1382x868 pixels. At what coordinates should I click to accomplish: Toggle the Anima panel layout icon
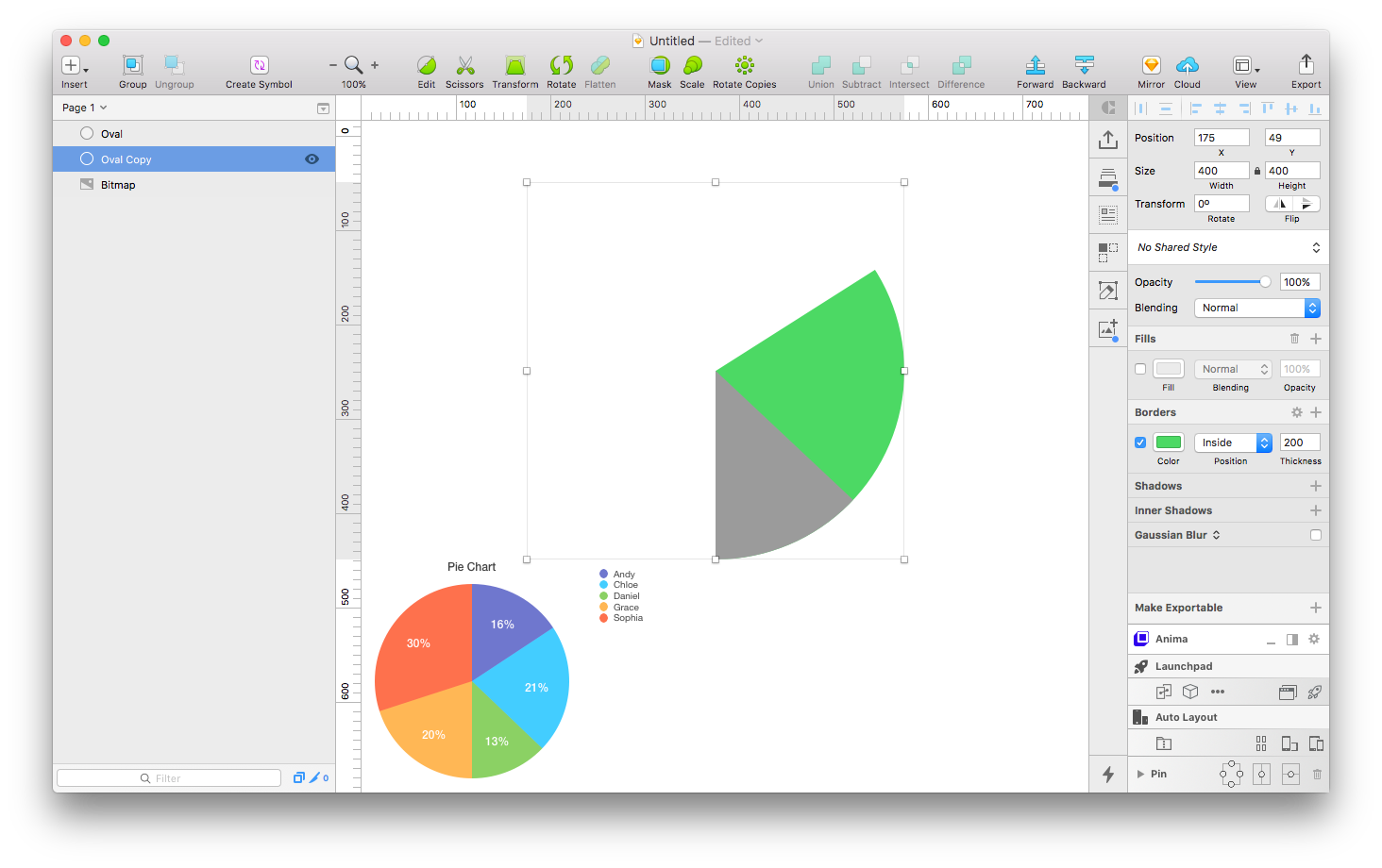[x=1292, y=639]
